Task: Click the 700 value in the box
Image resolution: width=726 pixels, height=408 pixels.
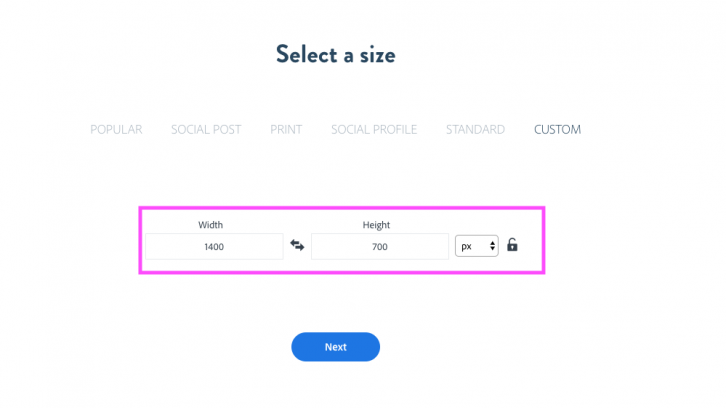Action: click(380, 247)
